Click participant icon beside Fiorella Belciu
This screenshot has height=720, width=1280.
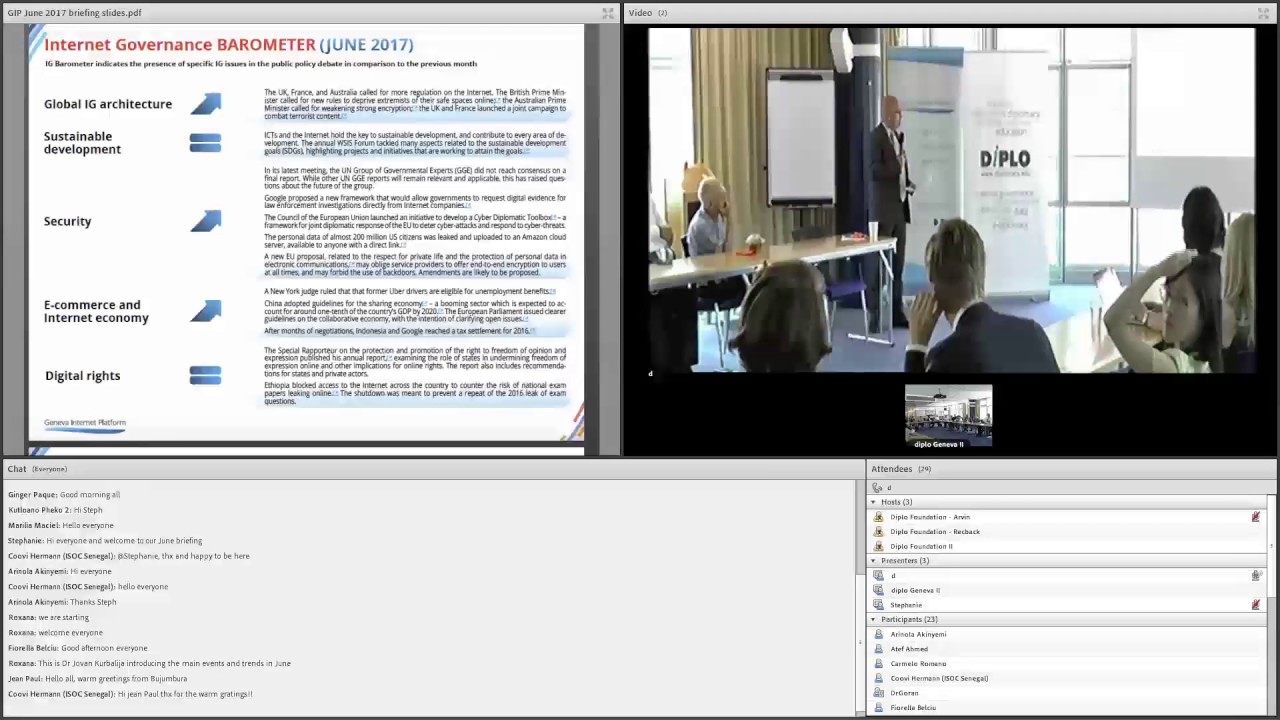point(879,708)
